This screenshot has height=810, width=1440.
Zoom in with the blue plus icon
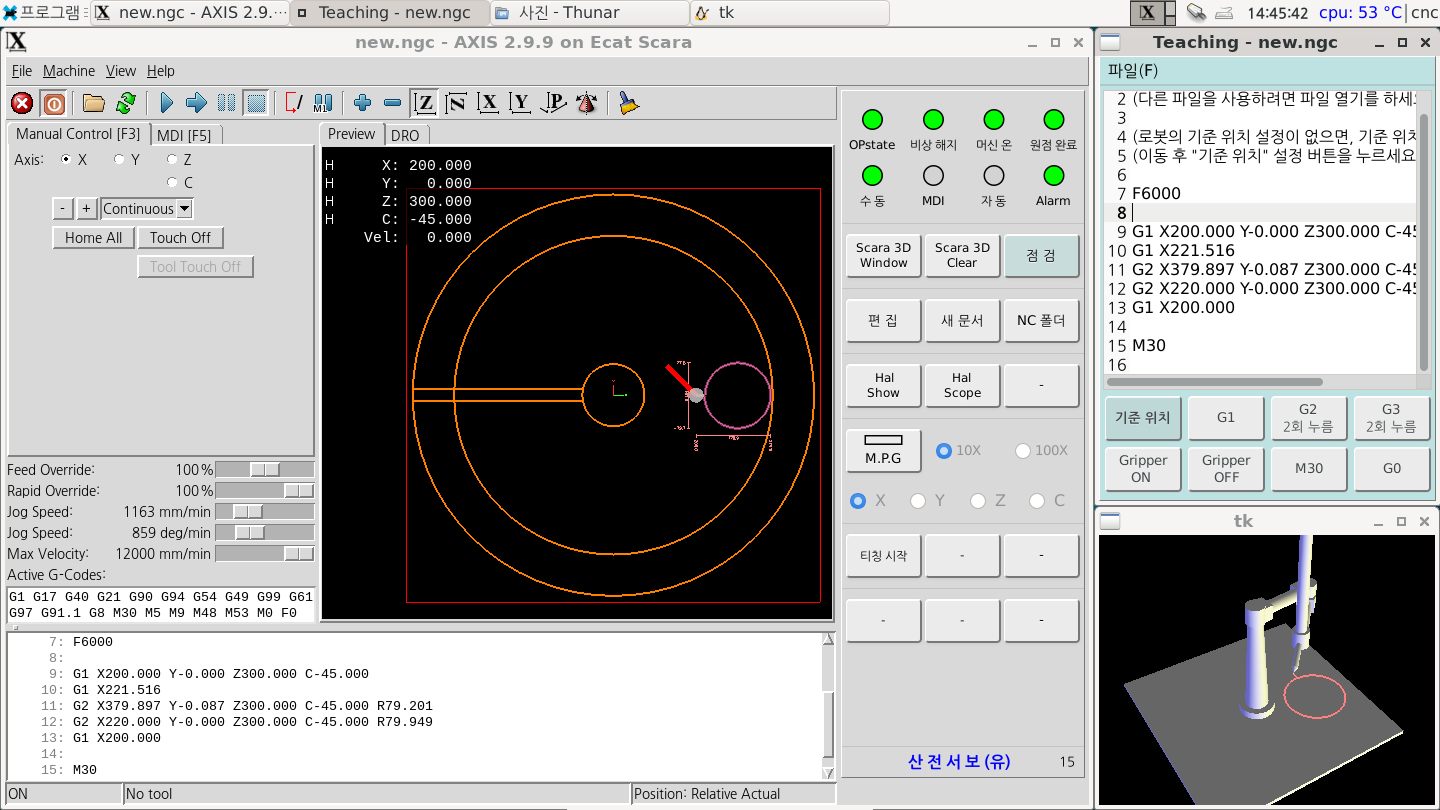coord(362,103)
